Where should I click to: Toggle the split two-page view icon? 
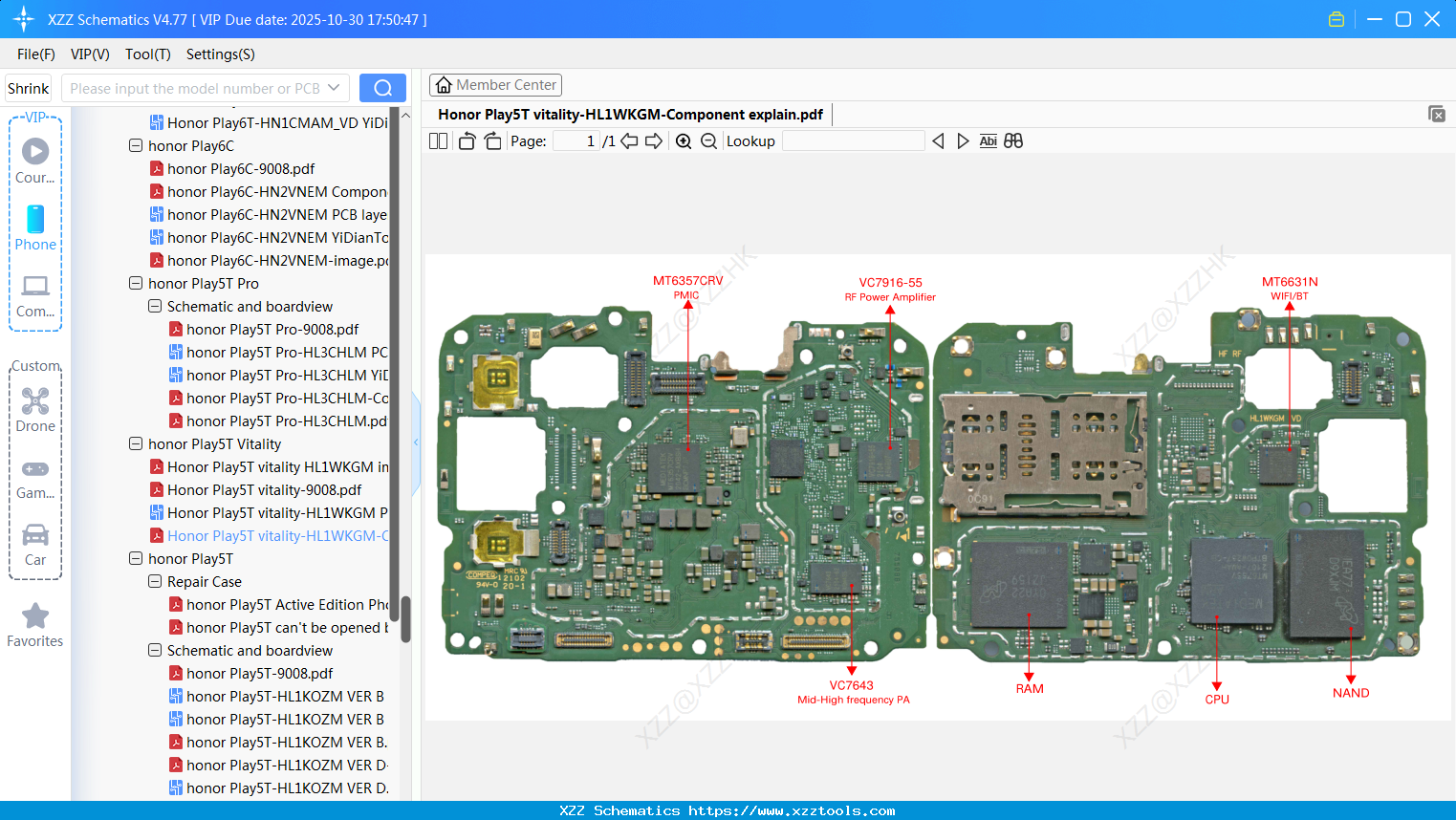438,141
